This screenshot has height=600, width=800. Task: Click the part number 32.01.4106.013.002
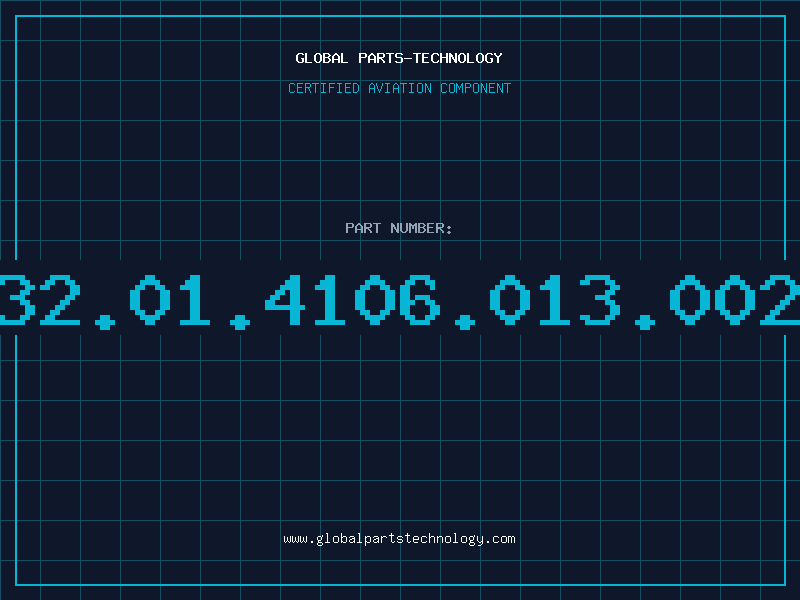400,301
